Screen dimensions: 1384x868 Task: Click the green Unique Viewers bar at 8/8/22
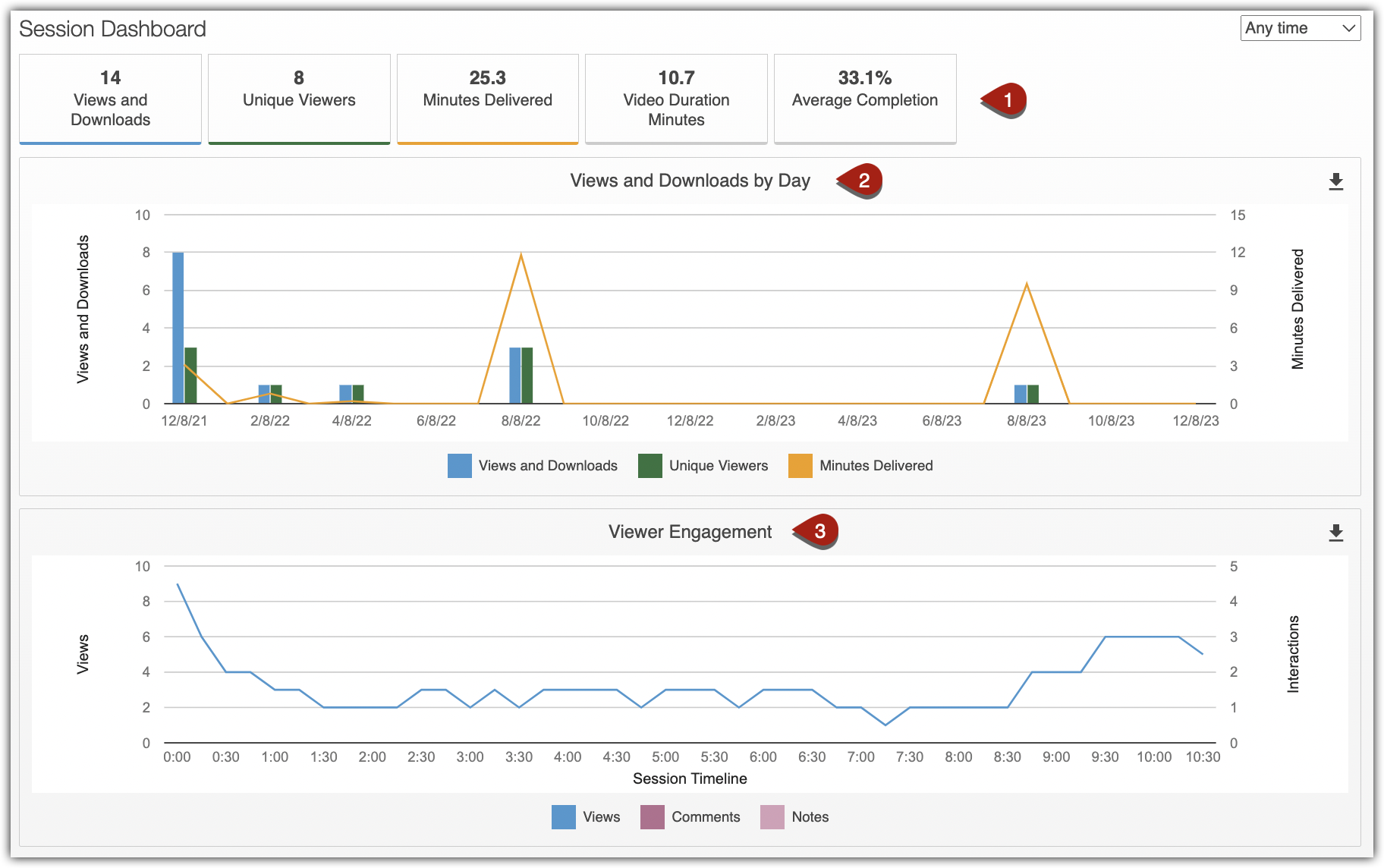[527, 376]
